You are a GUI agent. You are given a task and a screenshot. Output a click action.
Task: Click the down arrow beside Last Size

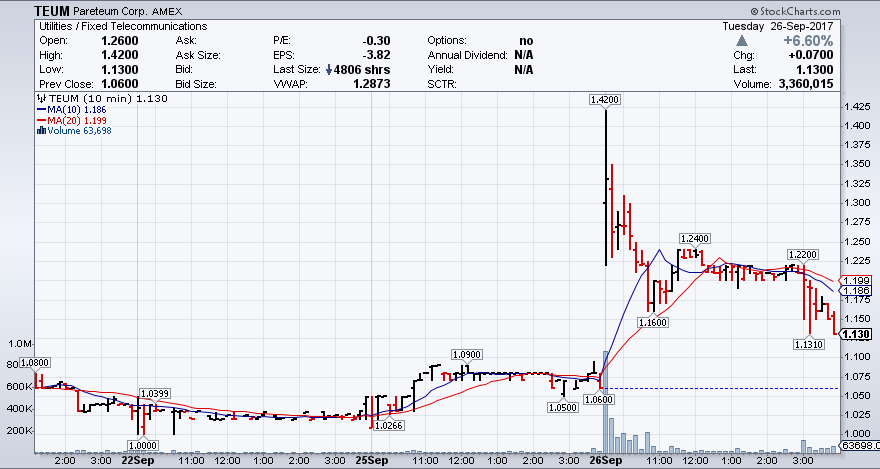tap(327, 70)
